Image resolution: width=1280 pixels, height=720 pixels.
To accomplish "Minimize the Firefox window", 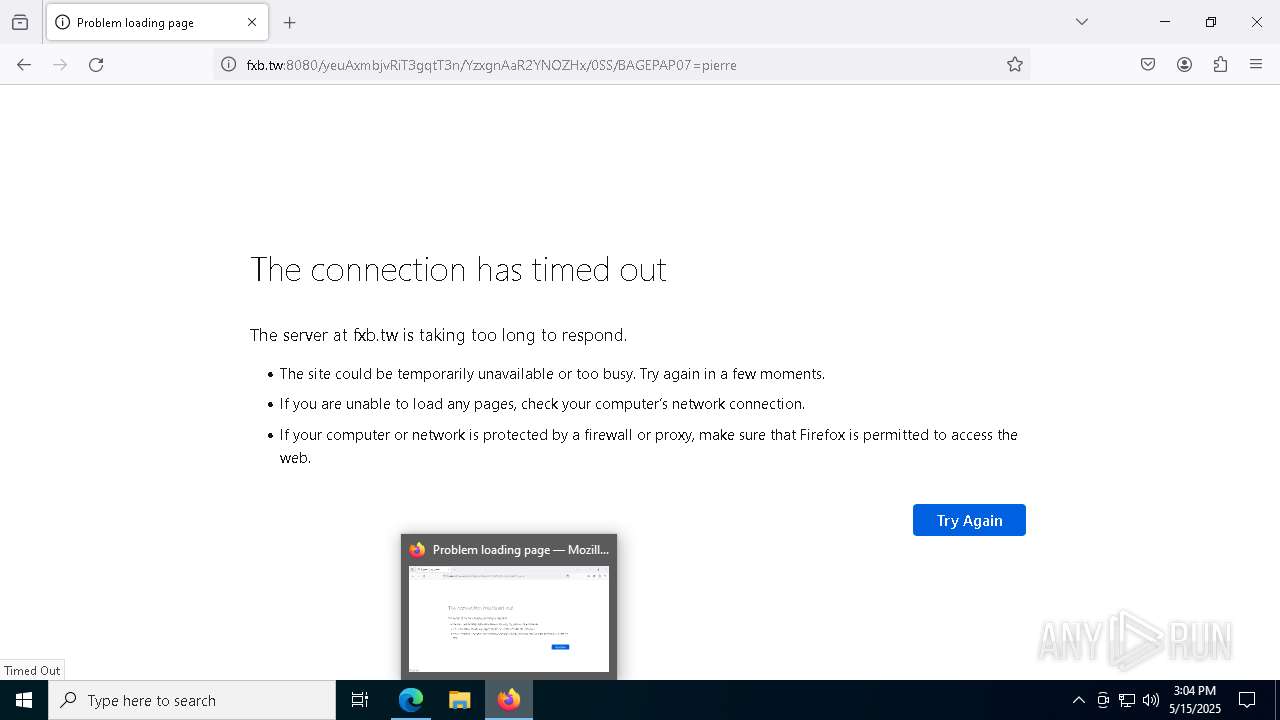I will (1165, 22).
